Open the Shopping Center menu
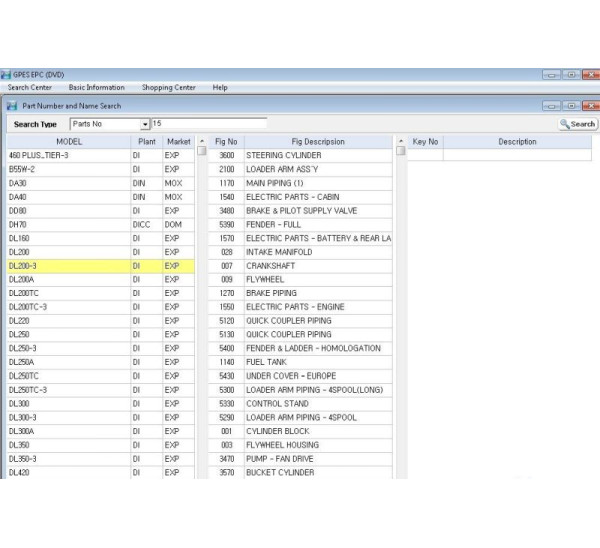 (x=168, y=88)
